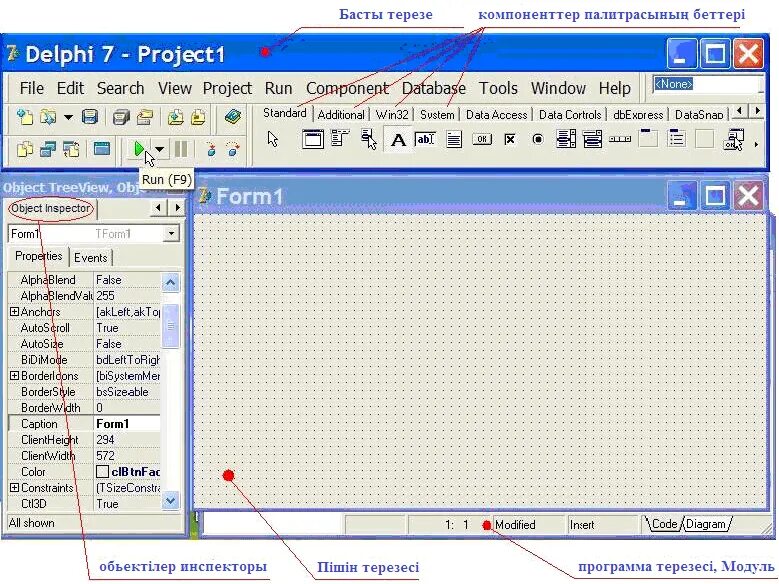This screenshot has height=584, width=779.
Task: Select the ScrollBar component icon
Action: click(x=620, y=139)
